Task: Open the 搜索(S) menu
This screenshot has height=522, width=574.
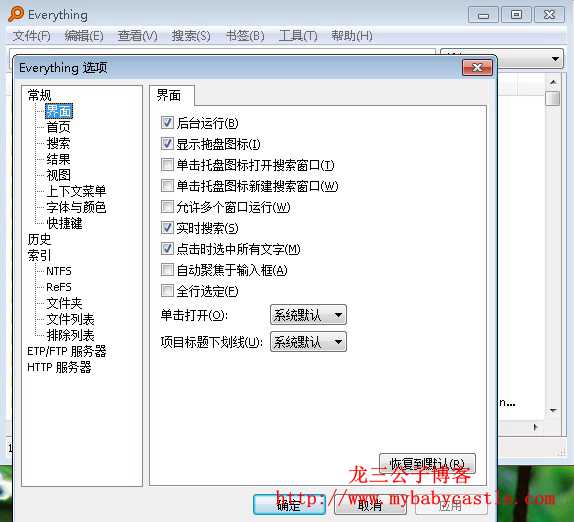Action: point(191,36)
